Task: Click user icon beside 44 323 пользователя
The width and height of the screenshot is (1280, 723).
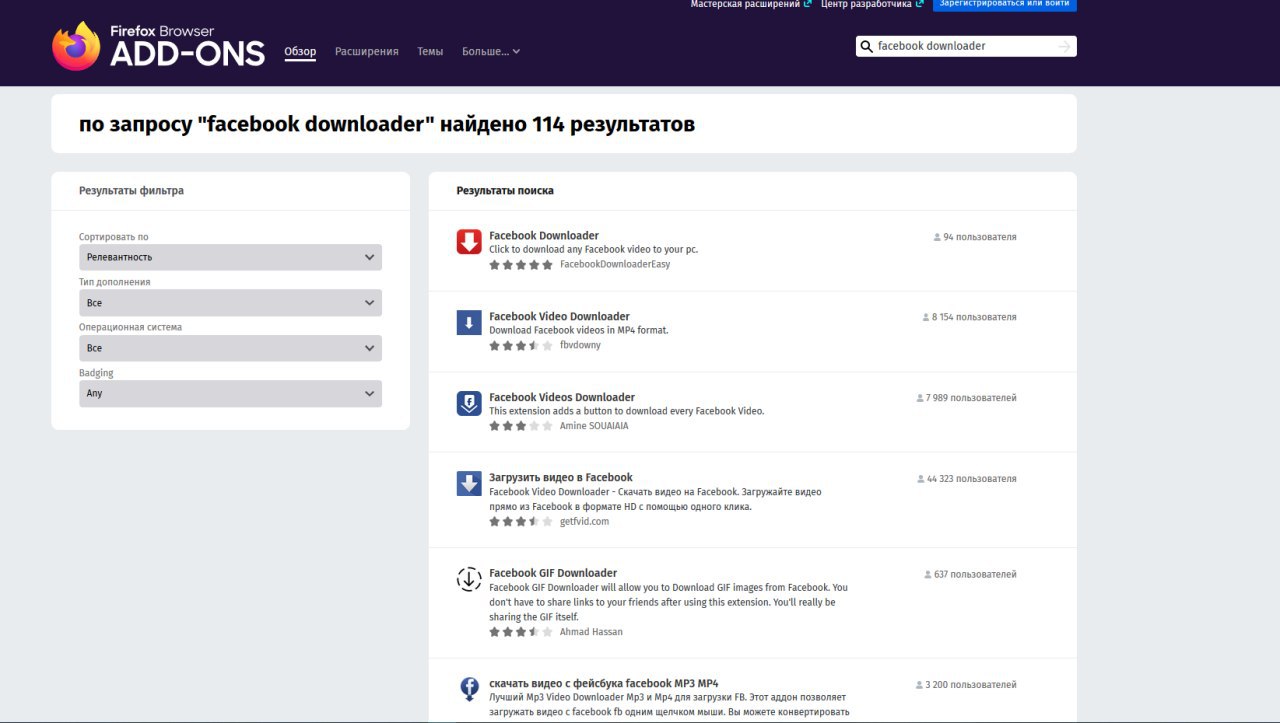Action: (921, 479)
